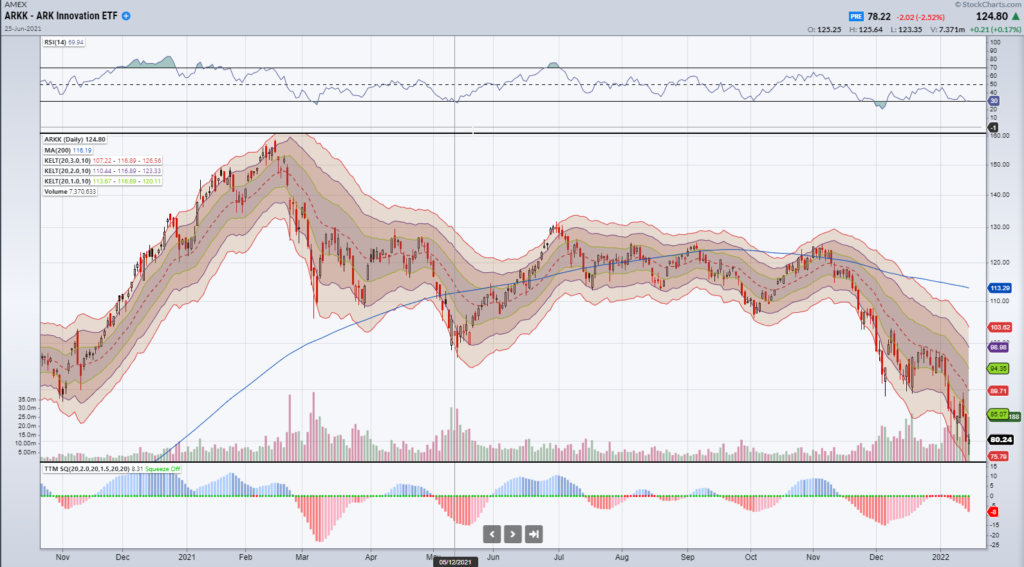Click the volume value V: 7.371m
The height and width of the screenshot is (567, 1024).
point(947,29)
